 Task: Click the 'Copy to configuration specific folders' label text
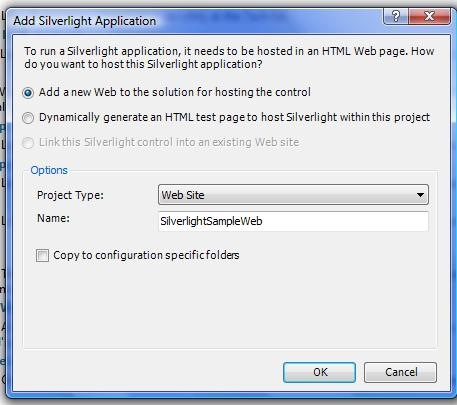pyautogui.click(x=146, y=255)
